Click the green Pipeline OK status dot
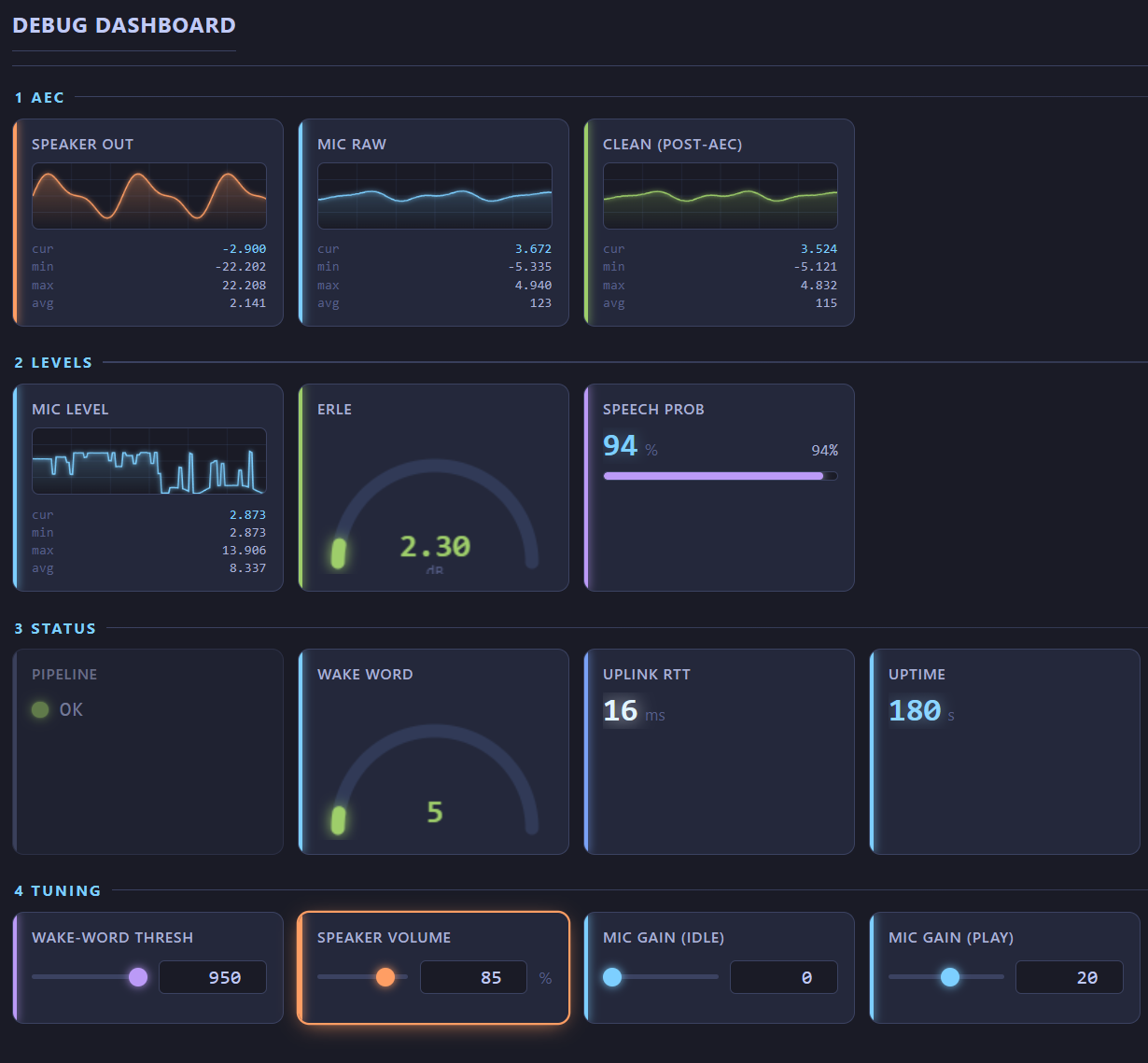Screen dimensions: 1148x1063 [40, 709]
